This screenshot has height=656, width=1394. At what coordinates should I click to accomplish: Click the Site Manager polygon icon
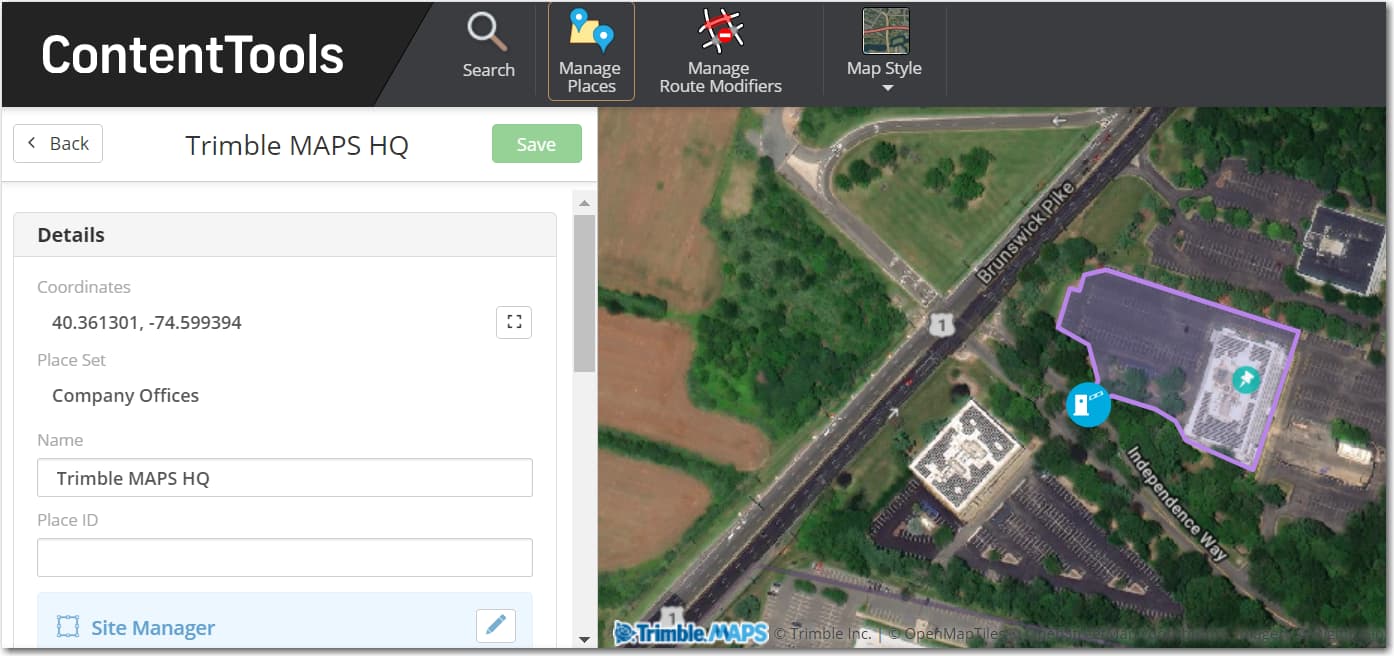[x=67, y=628]
